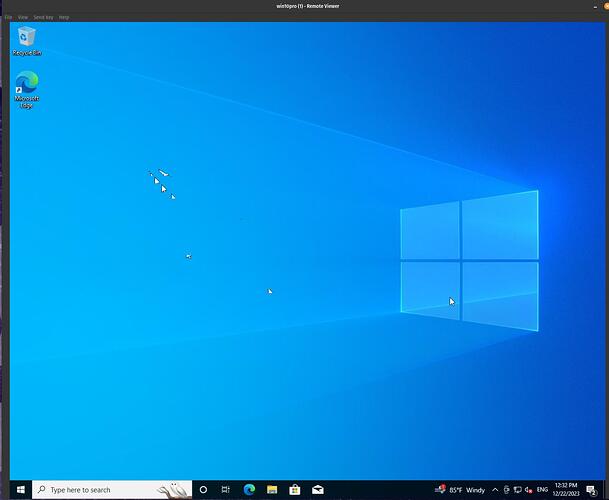Click the news and interests badge icon
Image resolution: width=609 pixels, height=500 pixels.
(440, 489)
